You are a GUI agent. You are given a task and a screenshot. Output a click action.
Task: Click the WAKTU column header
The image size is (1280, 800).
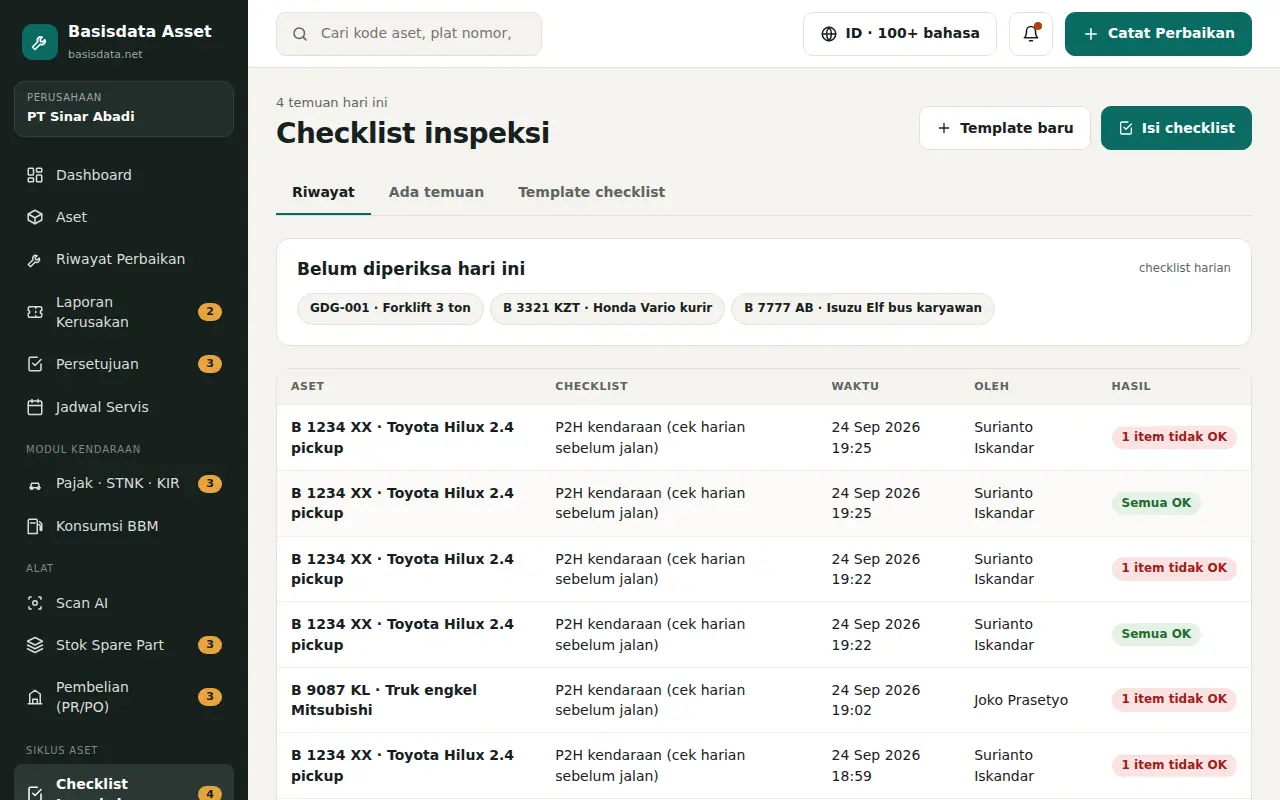click(855, 386)
